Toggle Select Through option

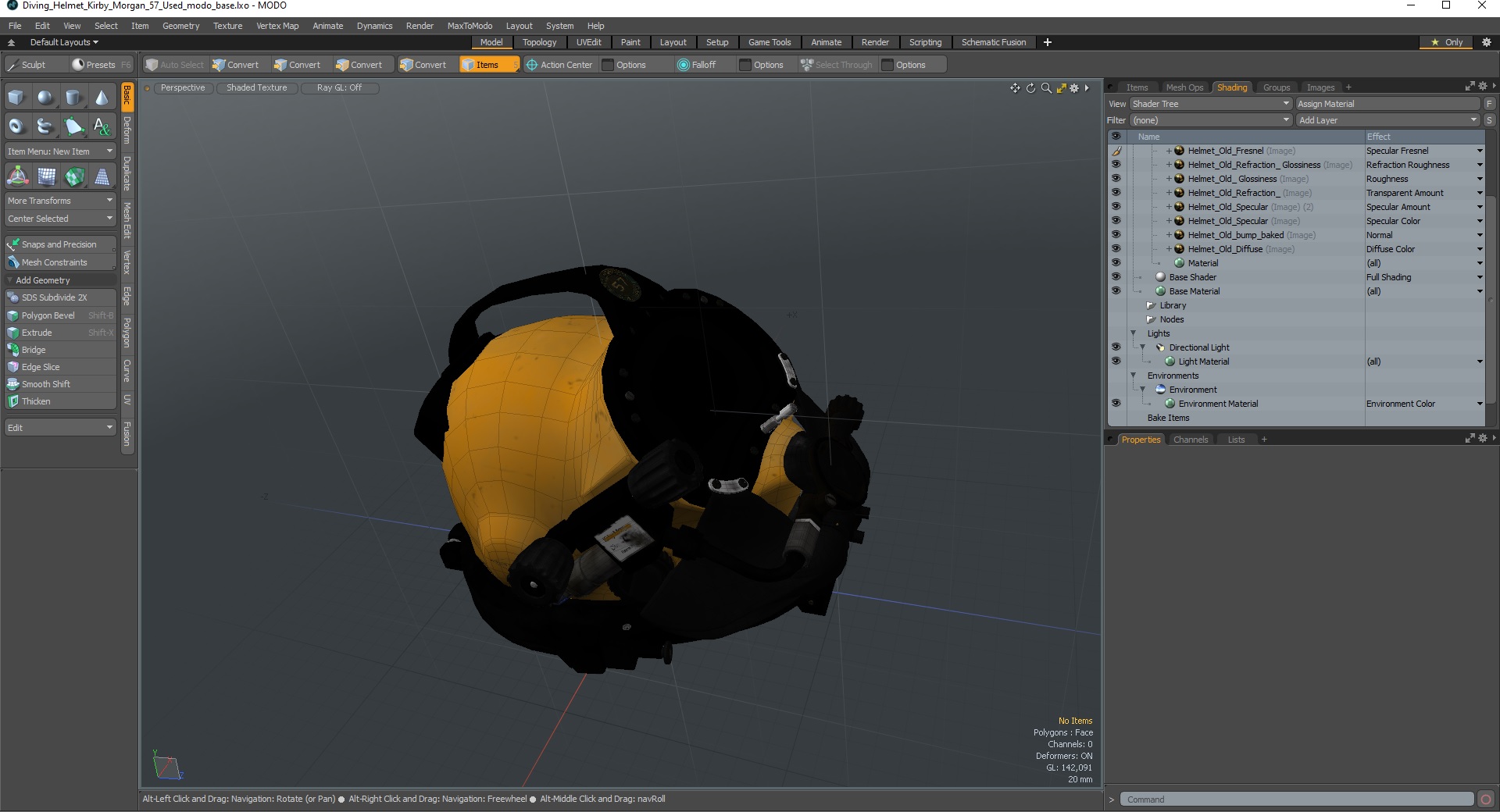tap(836, 65)
